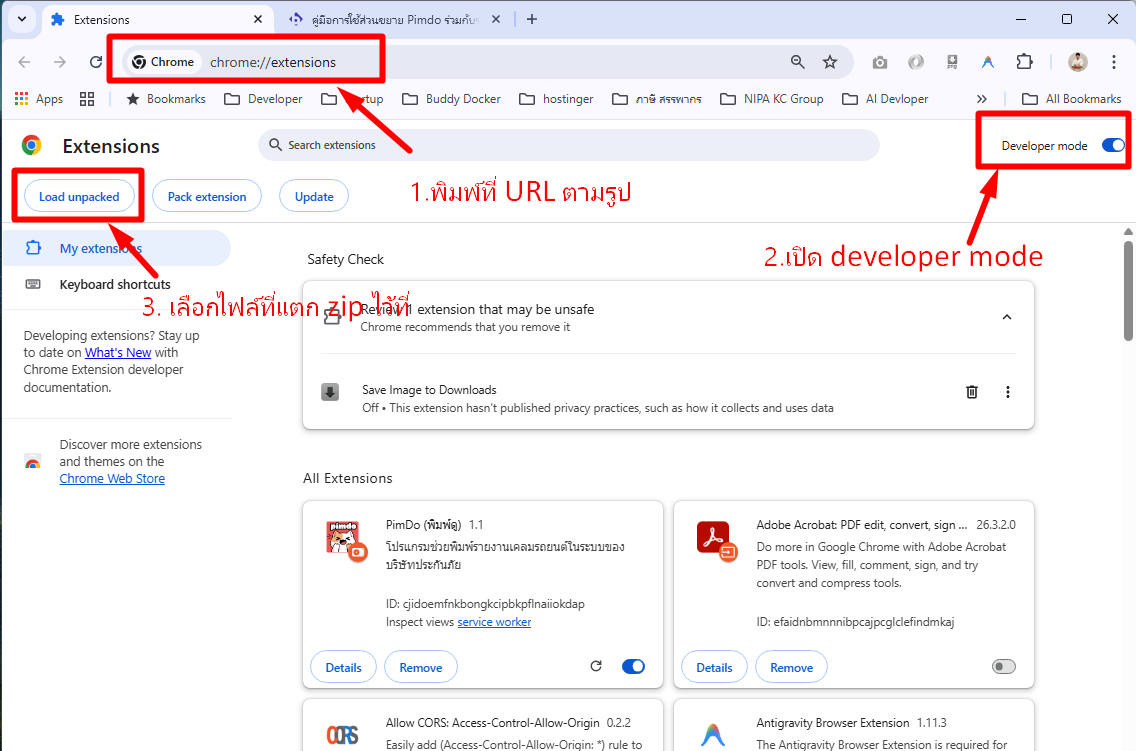Image resolution: width=1136 pixels, height=751 pixels.
Task: Click the Extensions puzzle icon in toolbar
Action: pyautogui.click(x=1024, y=62)
